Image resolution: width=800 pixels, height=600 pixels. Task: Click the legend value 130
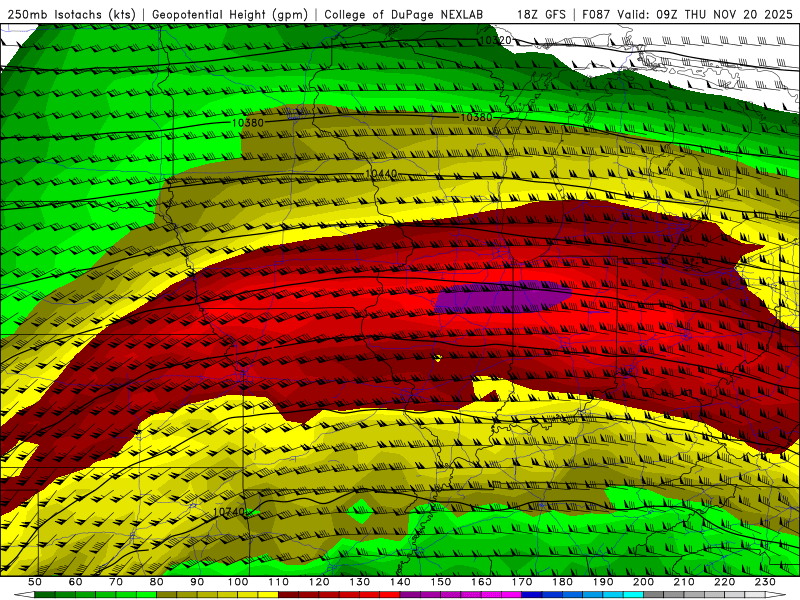click(360, 582)
